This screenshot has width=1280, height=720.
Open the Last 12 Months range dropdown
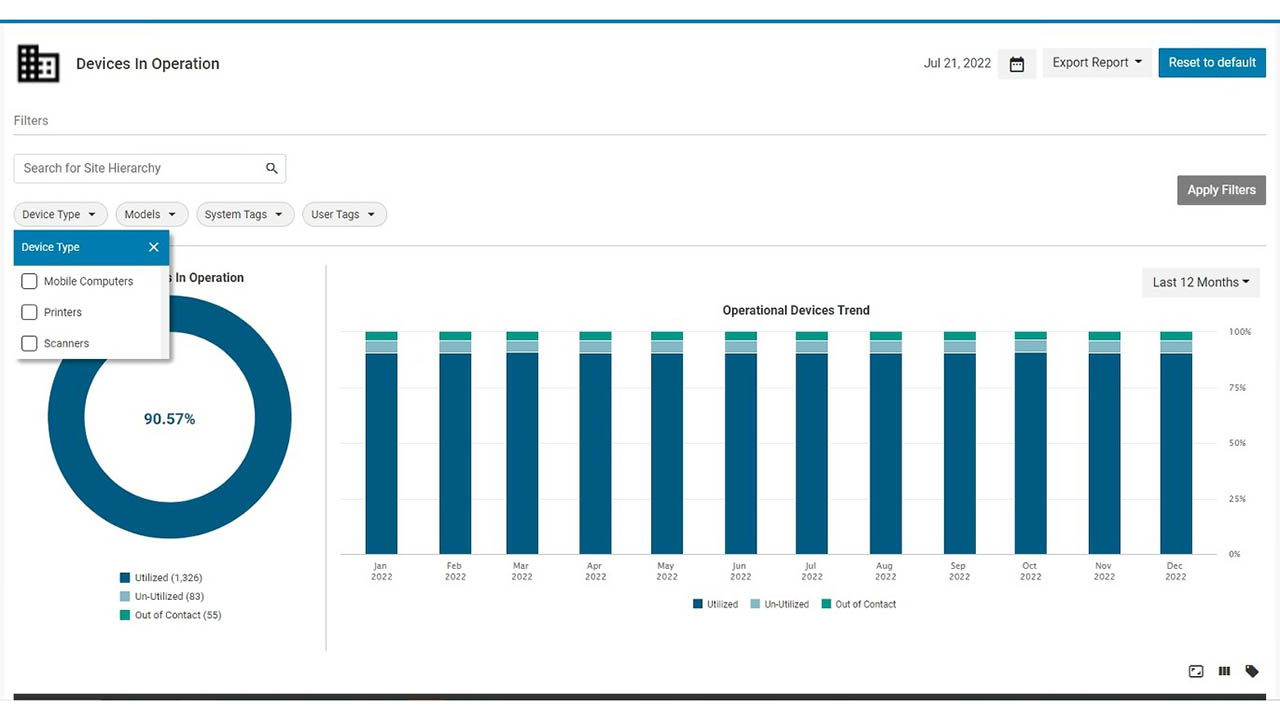click(x=1201, y=282)
